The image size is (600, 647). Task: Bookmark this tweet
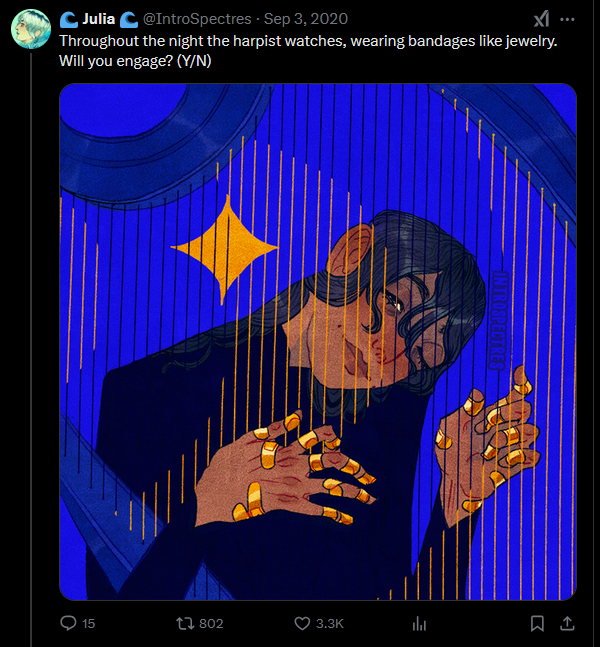[537, 623]
